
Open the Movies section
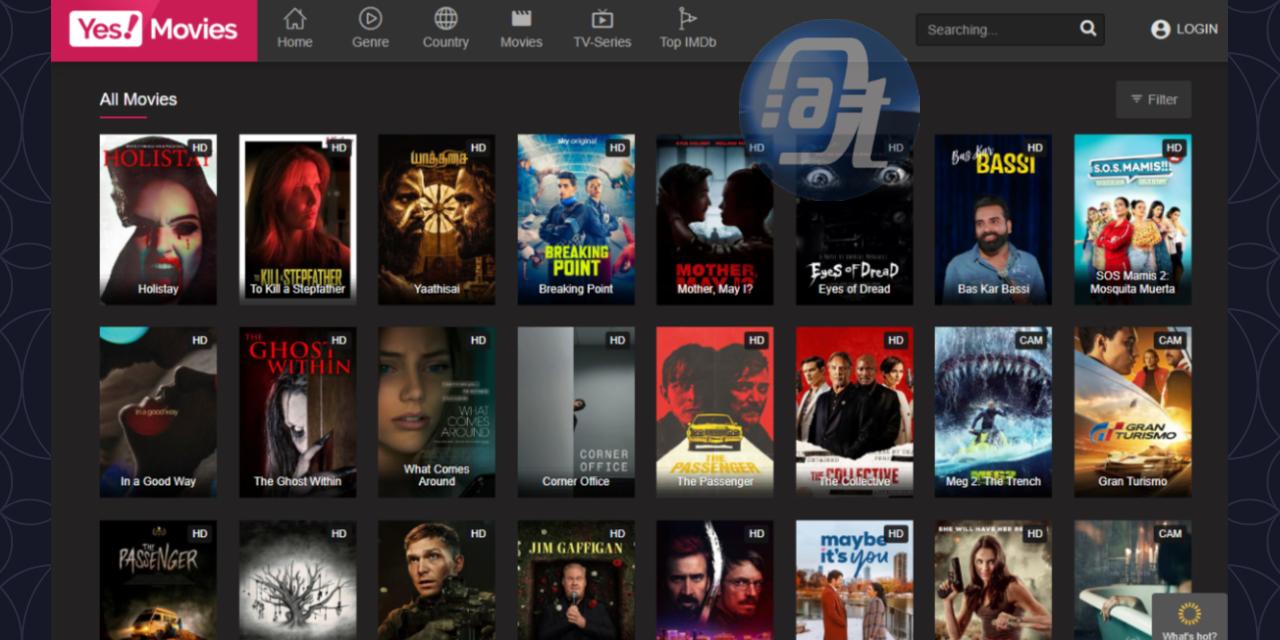pyautogui.click(x=521, y=29)
